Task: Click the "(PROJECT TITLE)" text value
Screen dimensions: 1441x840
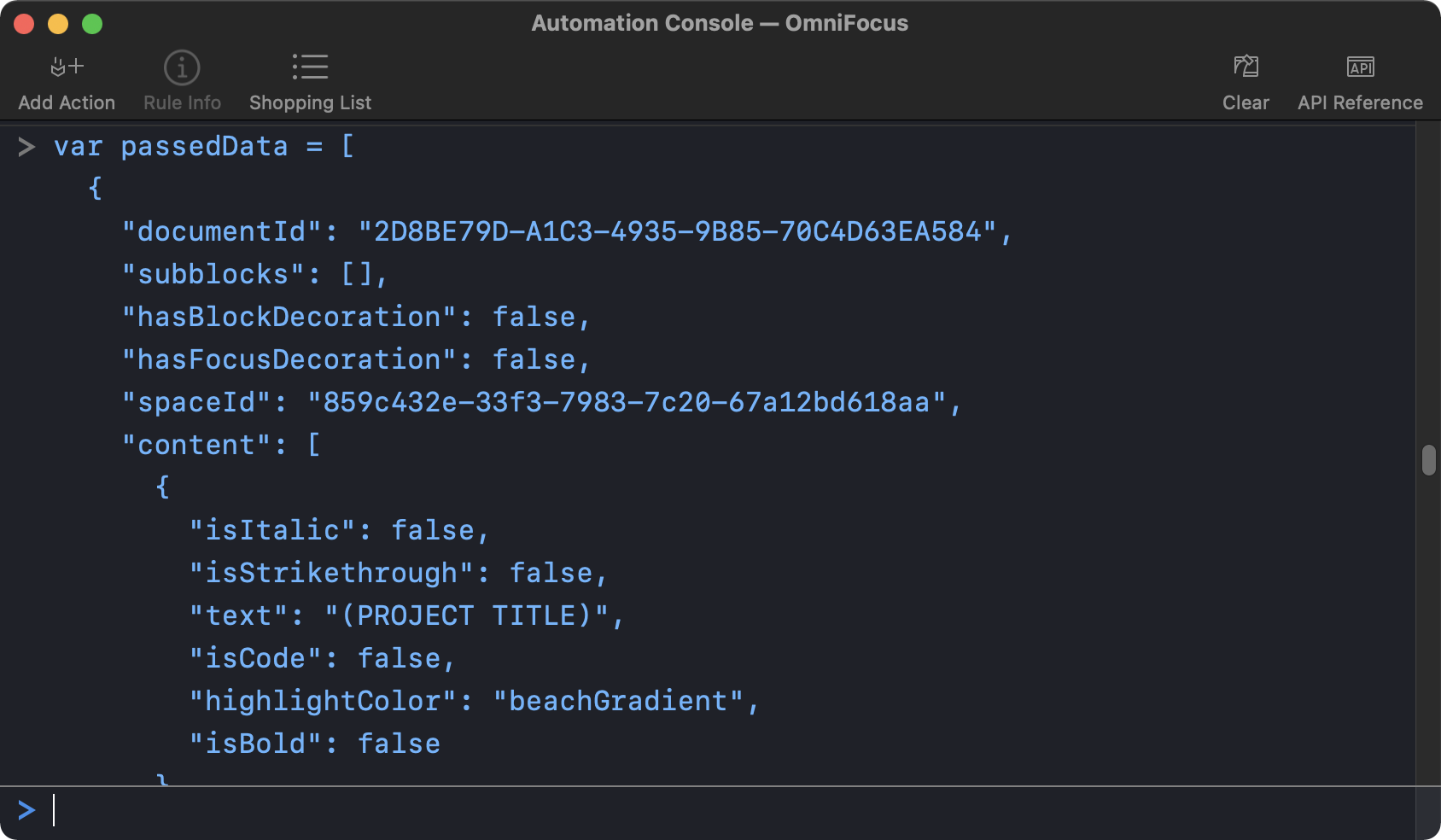Action: (466, 615)
